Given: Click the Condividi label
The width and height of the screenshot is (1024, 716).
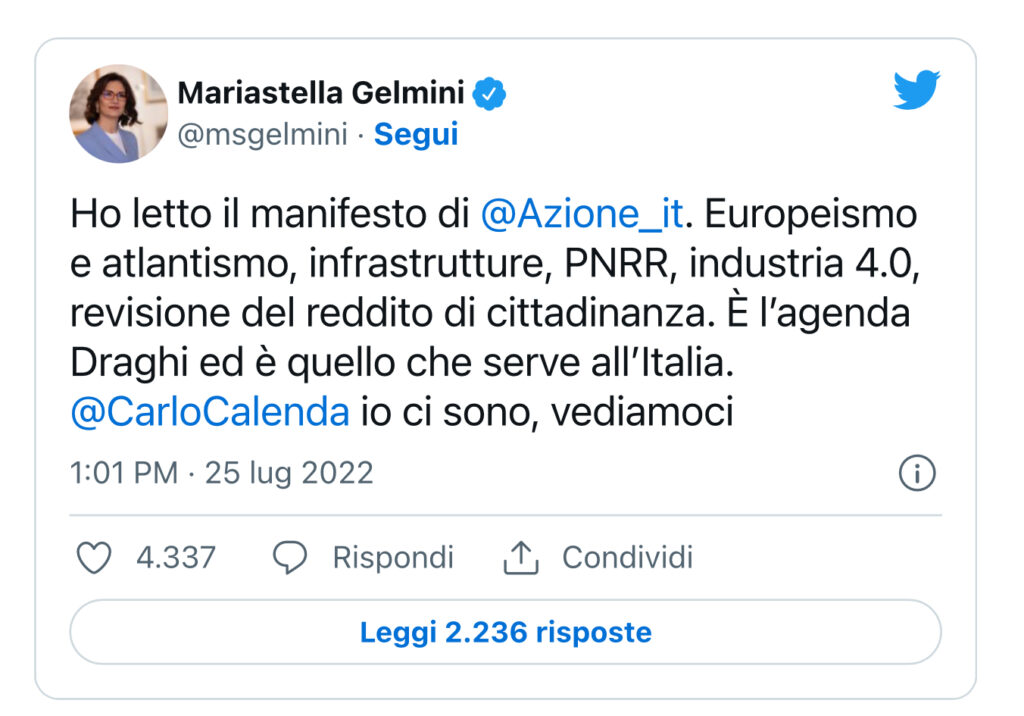Looking at the screenshot, I should tap(628, 558).
